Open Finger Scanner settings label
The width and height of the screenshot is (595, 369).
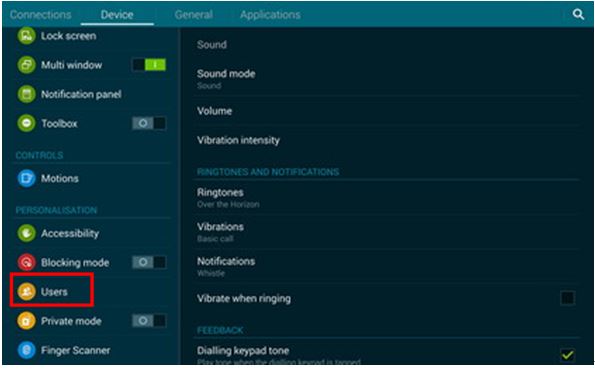[76, 350]
